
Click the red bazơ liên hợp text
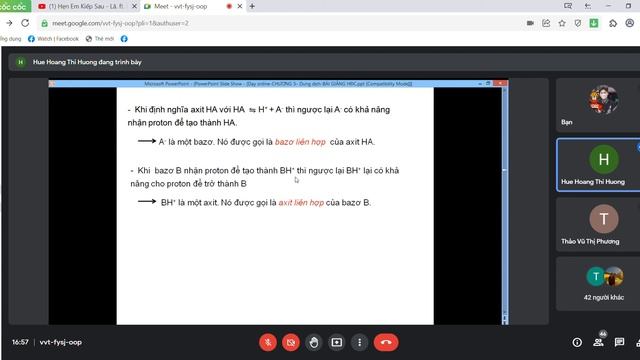point(300,142)
